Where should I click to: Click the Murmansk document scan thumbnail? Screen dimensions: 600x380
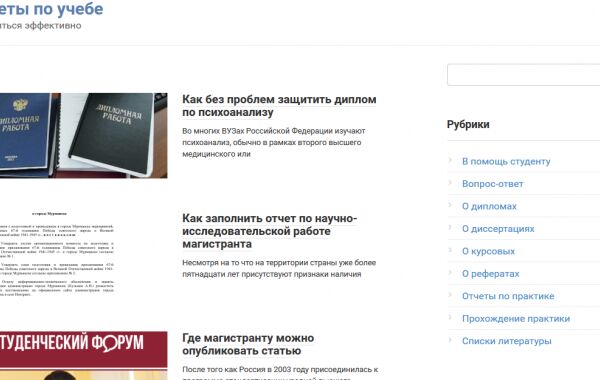[57, 254]
